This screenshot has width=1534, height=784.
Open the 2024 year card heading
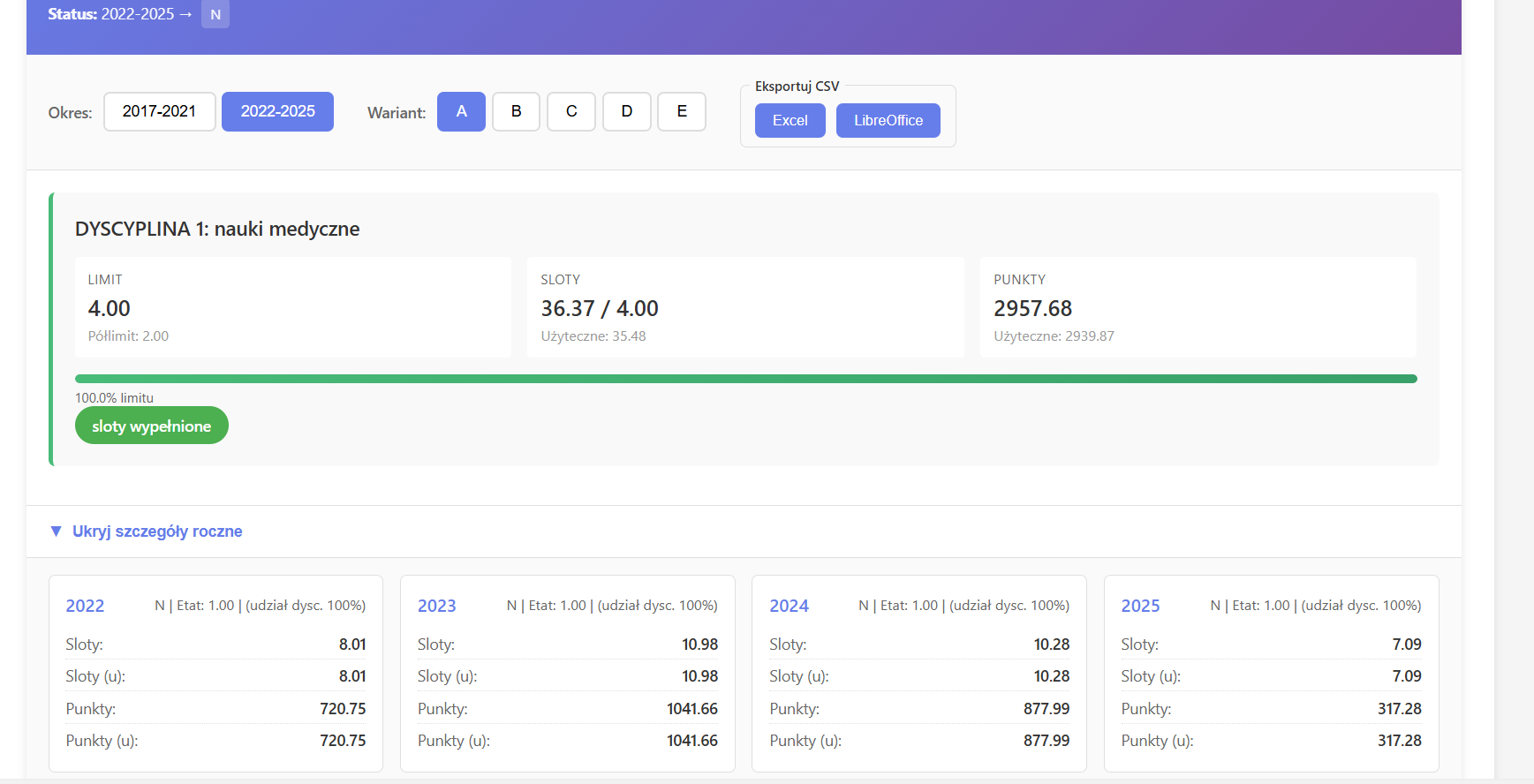click(789, 606)
